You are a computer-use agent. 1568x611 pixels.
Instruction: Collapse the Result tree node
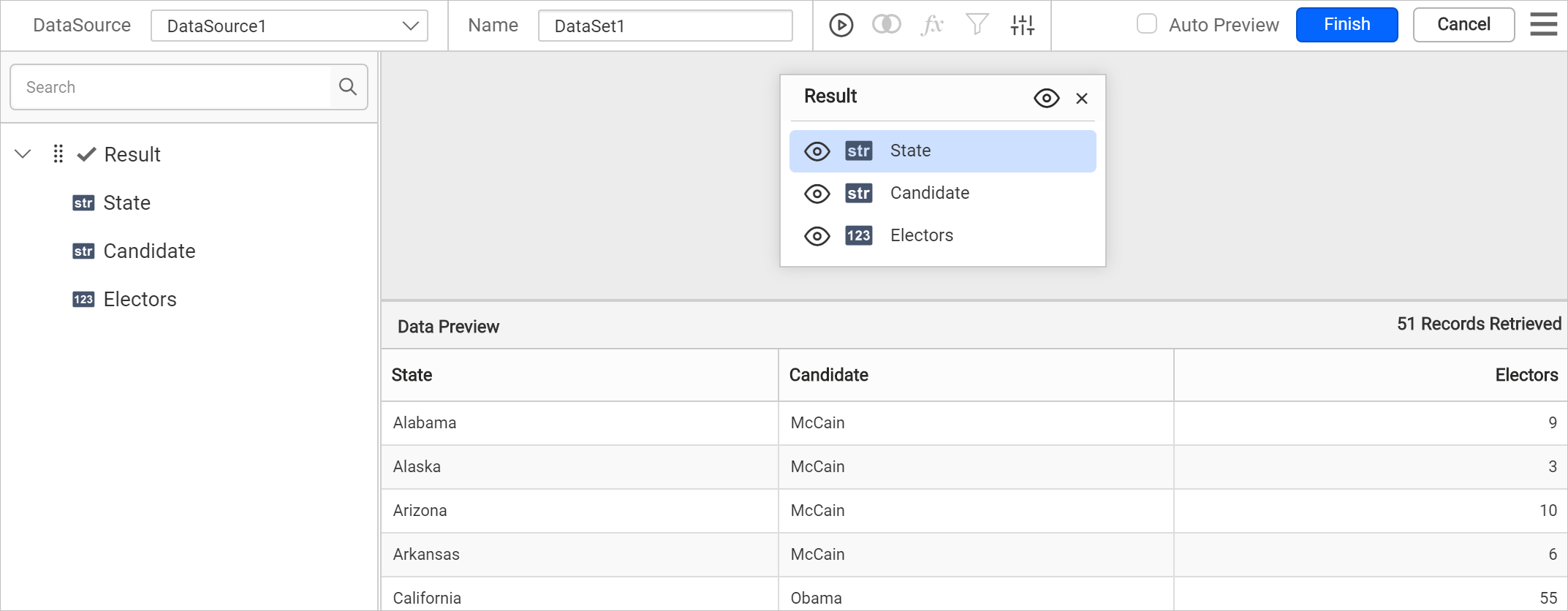tap(23, 154)
